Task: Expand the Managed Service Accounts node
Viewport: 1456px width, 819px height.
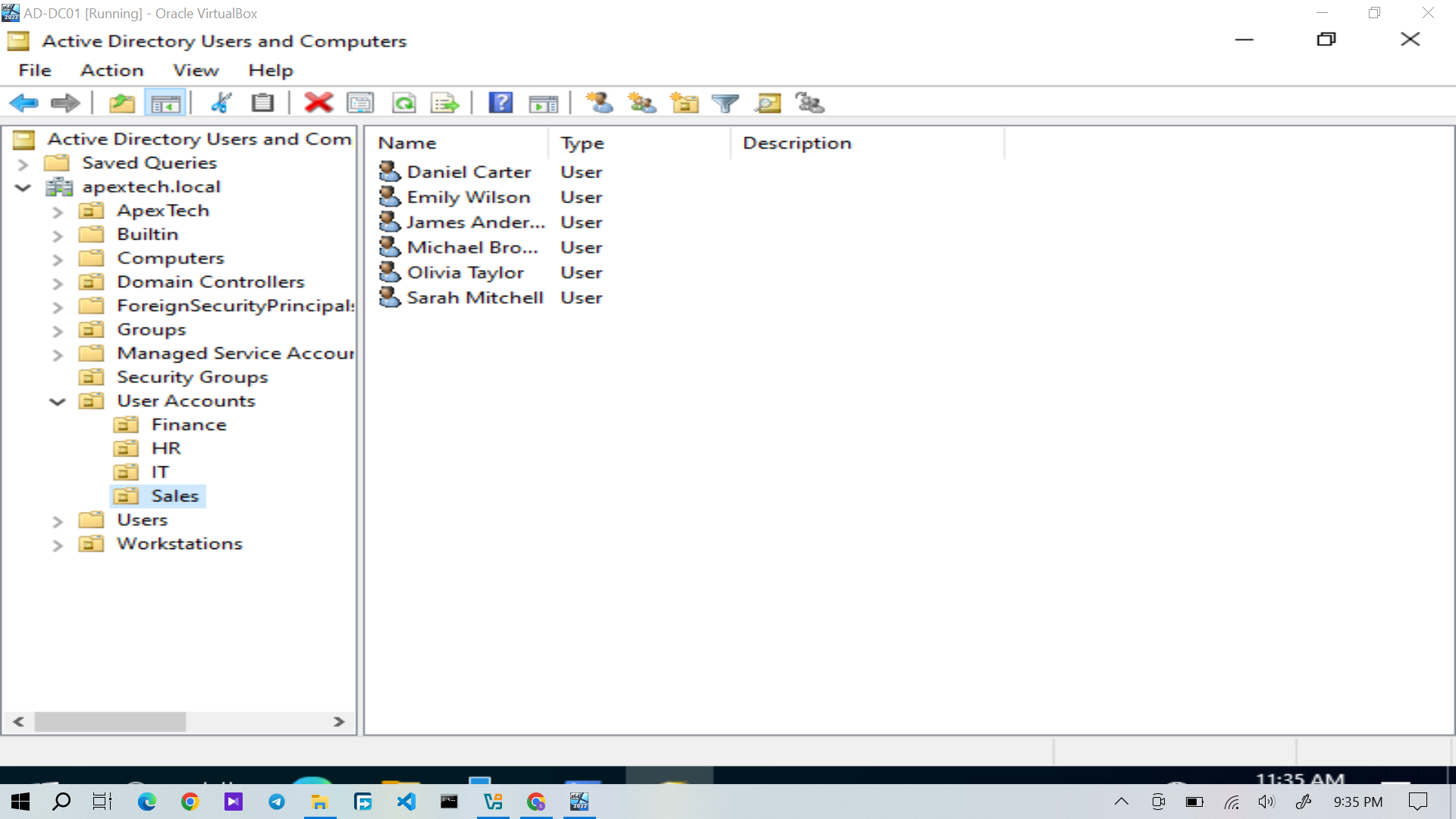Action: tap(58, 354)
